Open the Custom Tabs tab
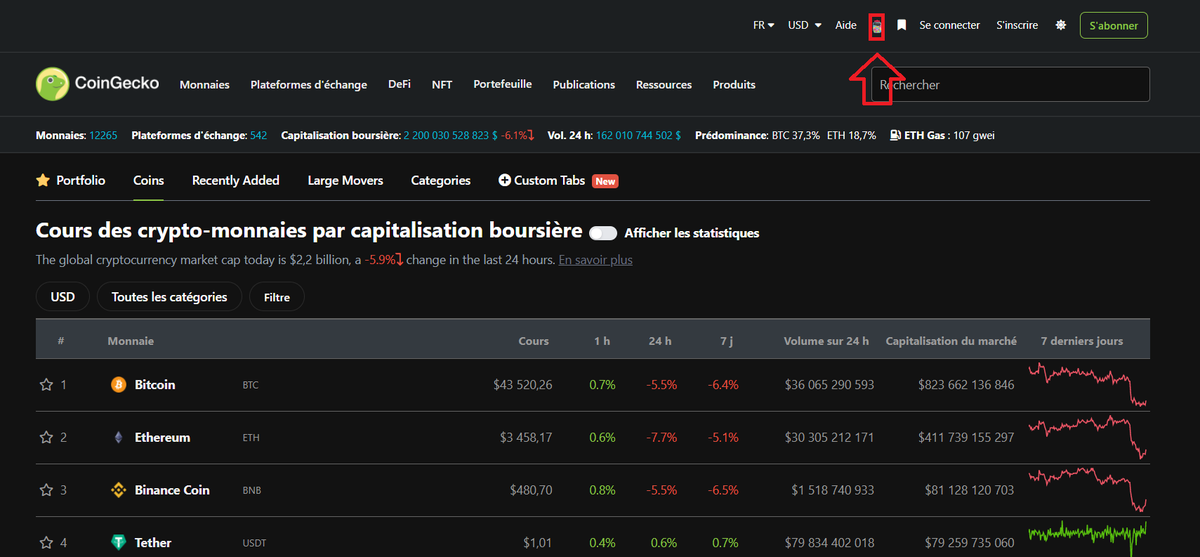Screen dimensions: 1200x557 pos(558,181)
